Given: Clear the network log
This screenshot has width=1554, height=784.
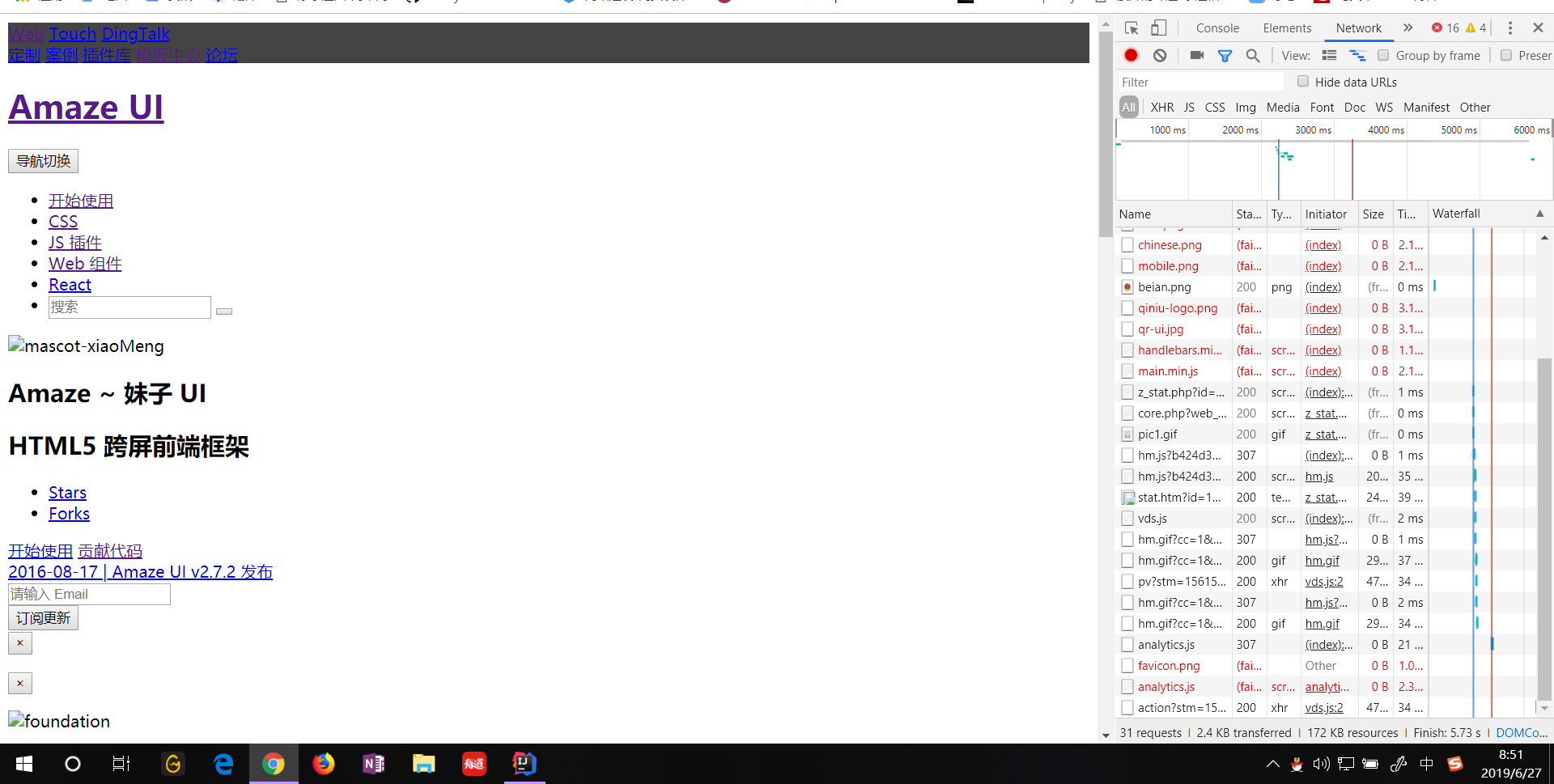Looking at the screenshot, I should [1160, 55].
